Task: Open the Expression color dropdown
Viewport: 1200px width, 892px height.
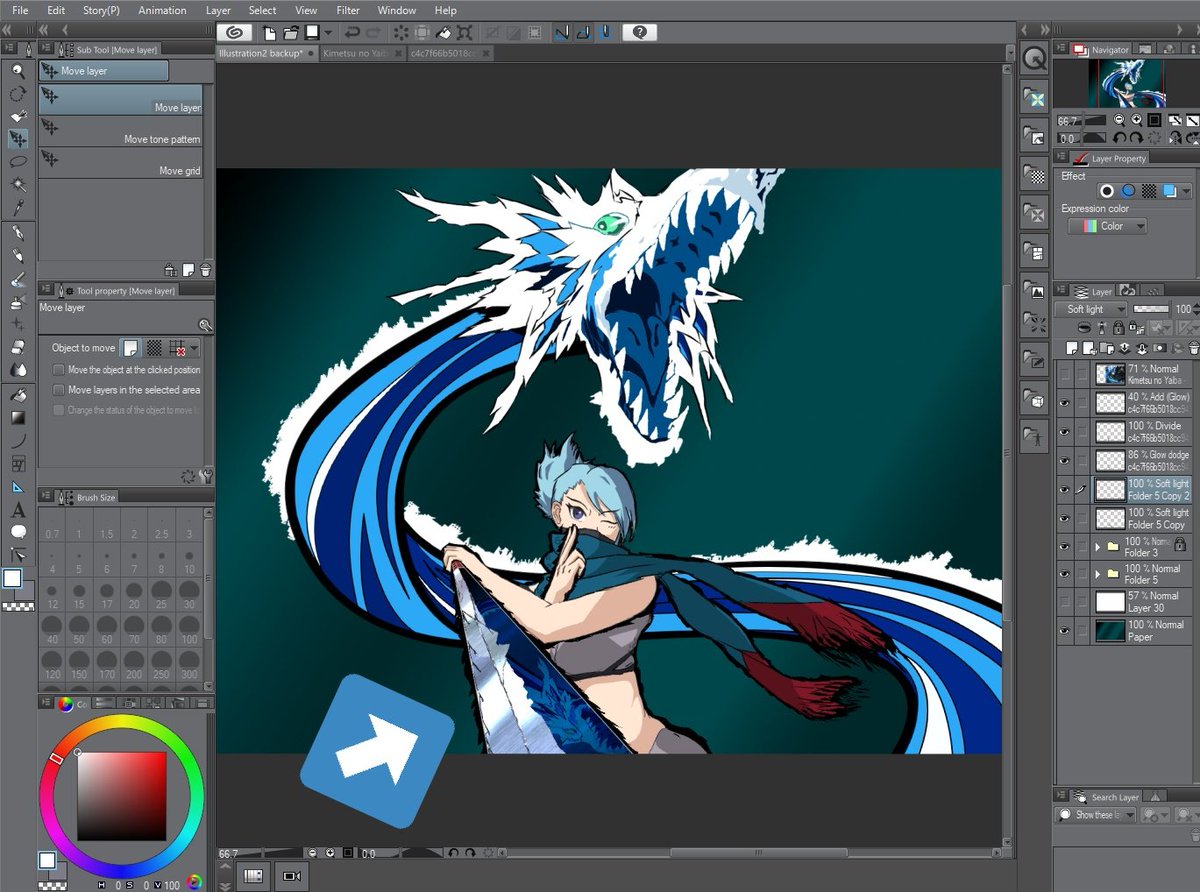Action: (x=1107, y=226)
